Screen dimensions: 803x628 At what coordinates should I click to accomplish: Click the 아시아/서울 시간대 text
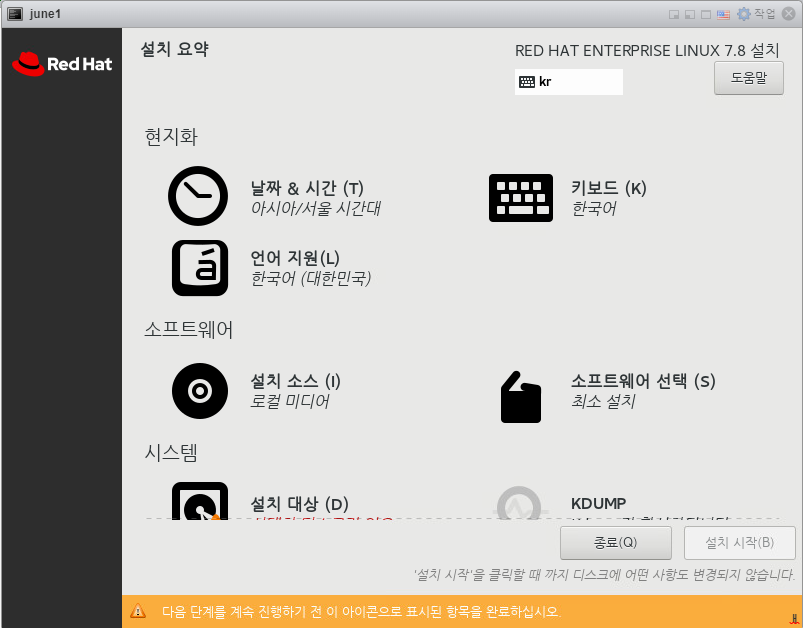[315, 208]
